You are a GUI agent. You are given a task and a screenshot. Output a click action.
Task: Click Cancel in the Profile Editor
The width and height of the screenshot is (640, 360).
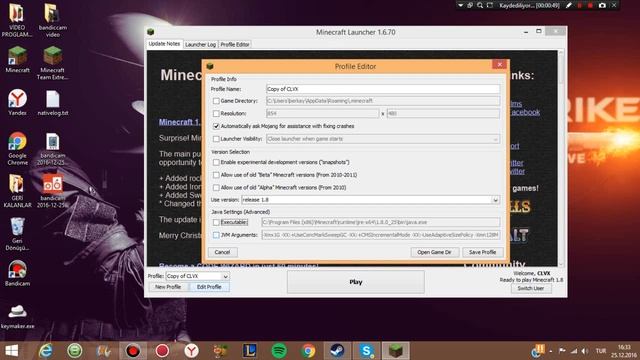pos(222,252)
